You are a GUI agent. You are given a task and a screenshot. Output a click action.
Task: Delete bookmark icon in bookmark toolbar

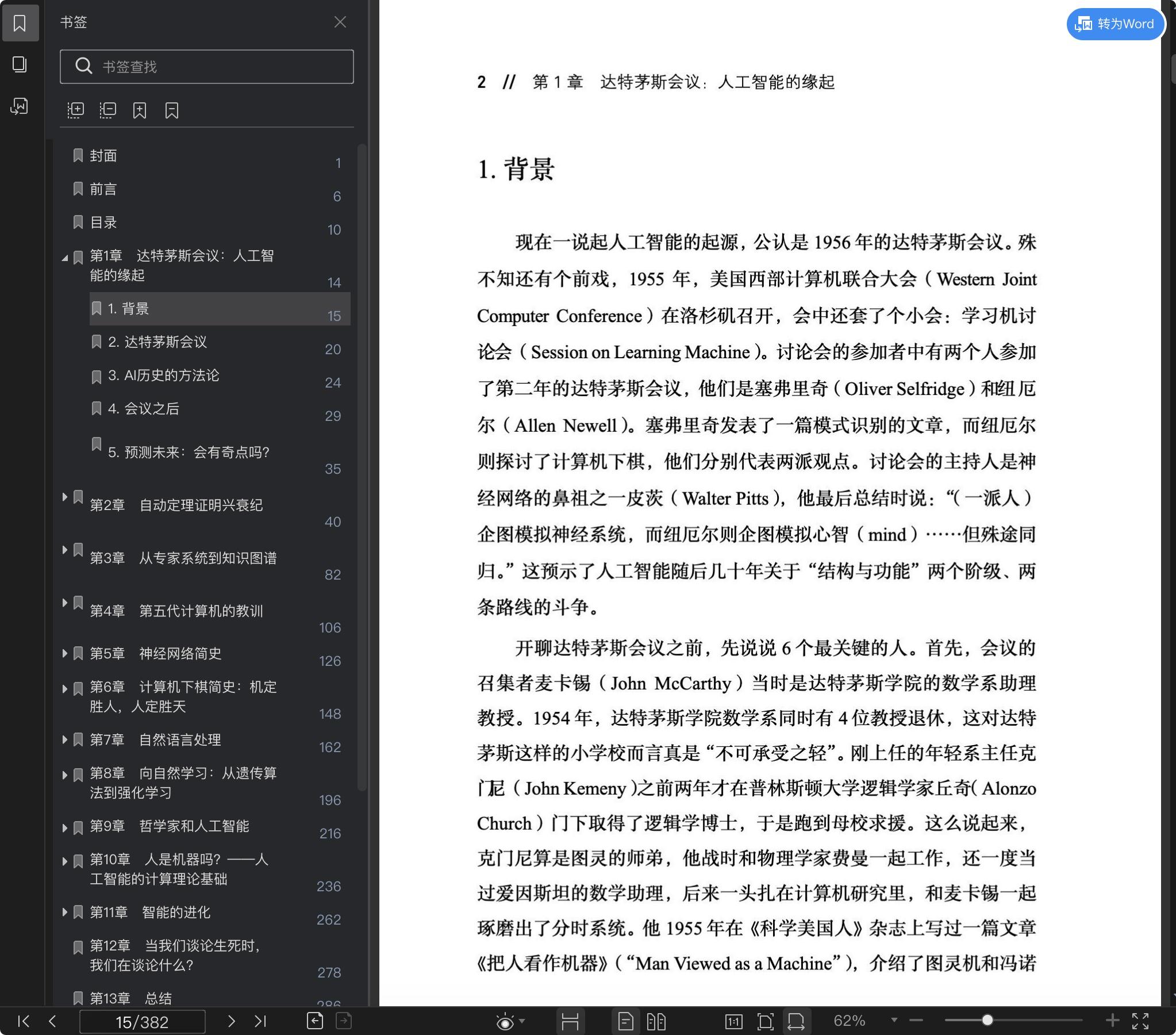coord(172,110)
